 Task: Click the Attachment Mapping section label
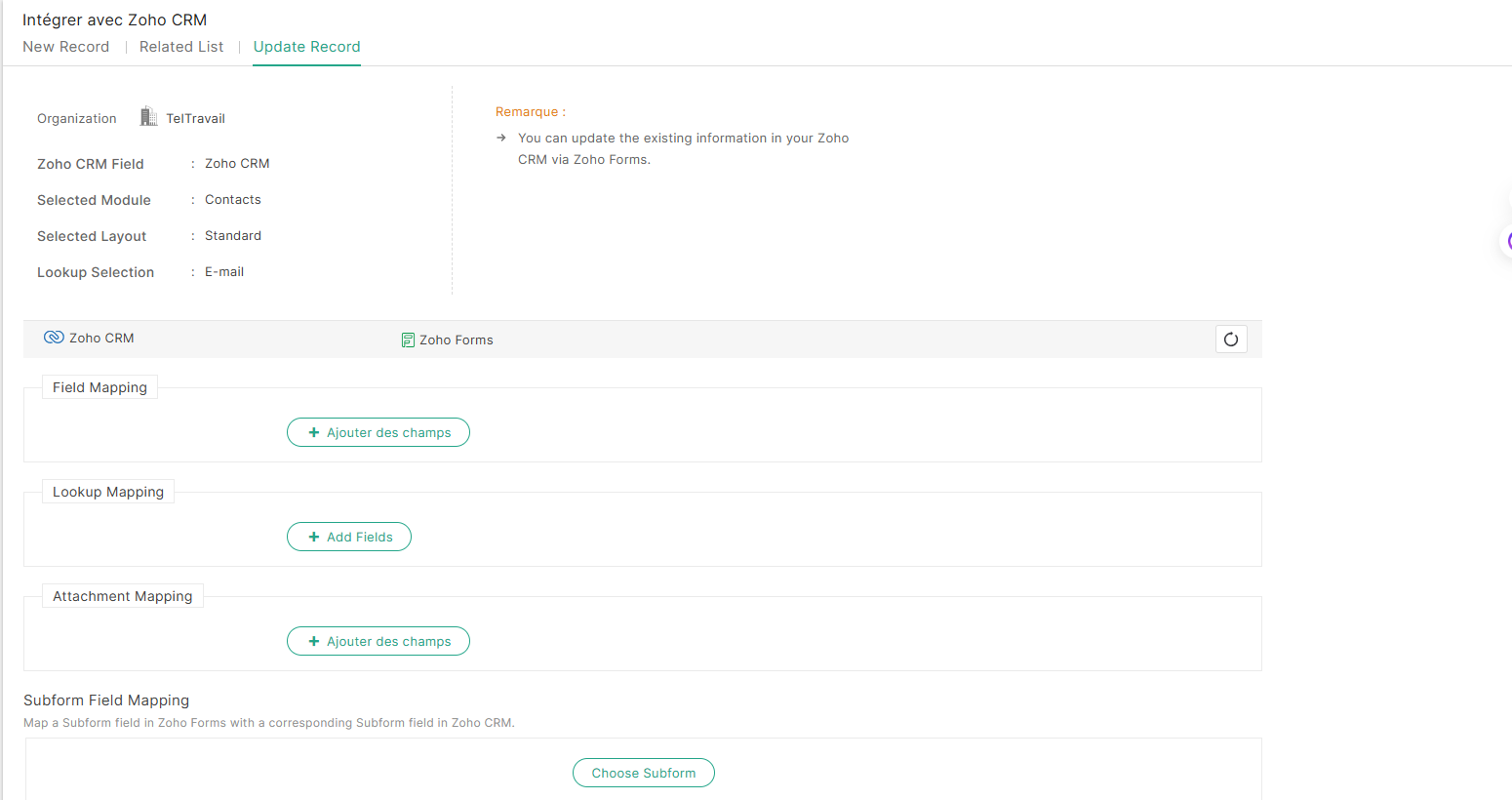pyautogui.click(x=123, y=596)
